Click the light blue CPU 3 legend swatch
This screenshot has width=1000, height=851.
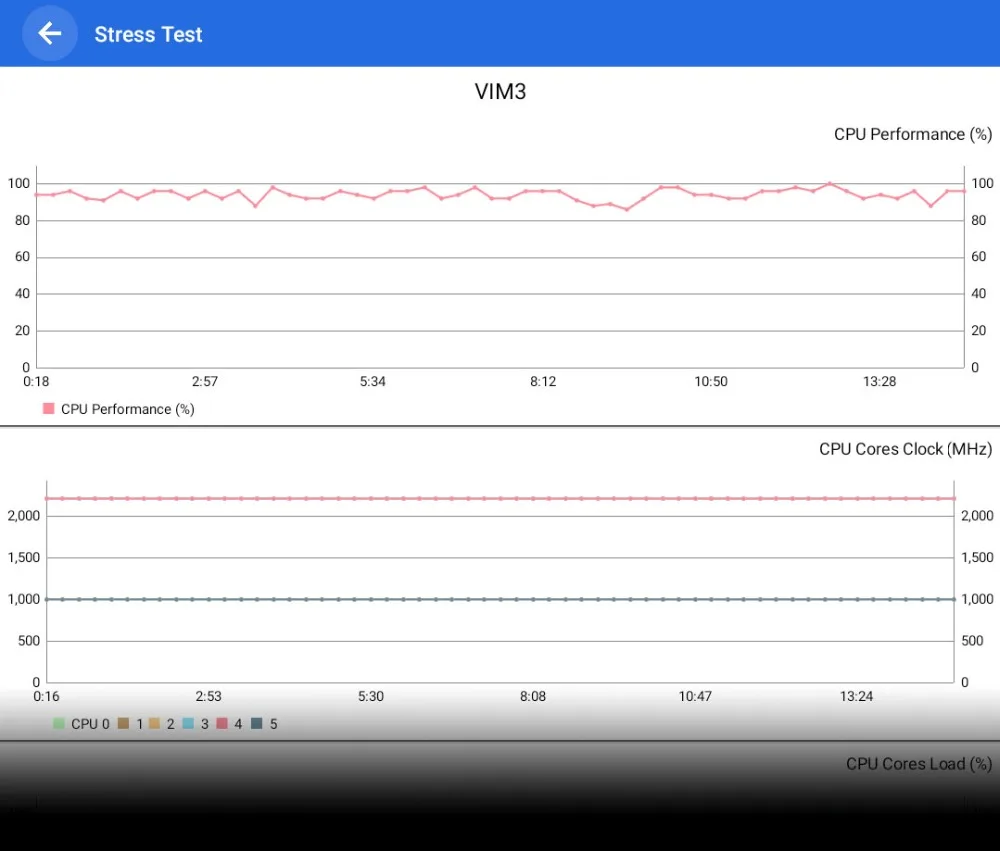click(x=188, y=723)
